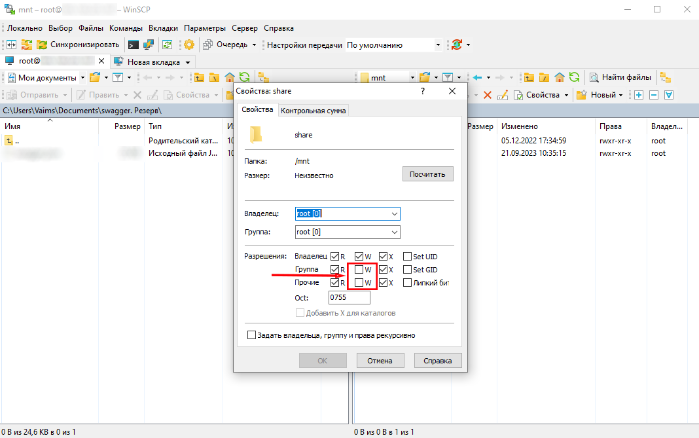Refresh the remote panel

(x=574, y=78)
